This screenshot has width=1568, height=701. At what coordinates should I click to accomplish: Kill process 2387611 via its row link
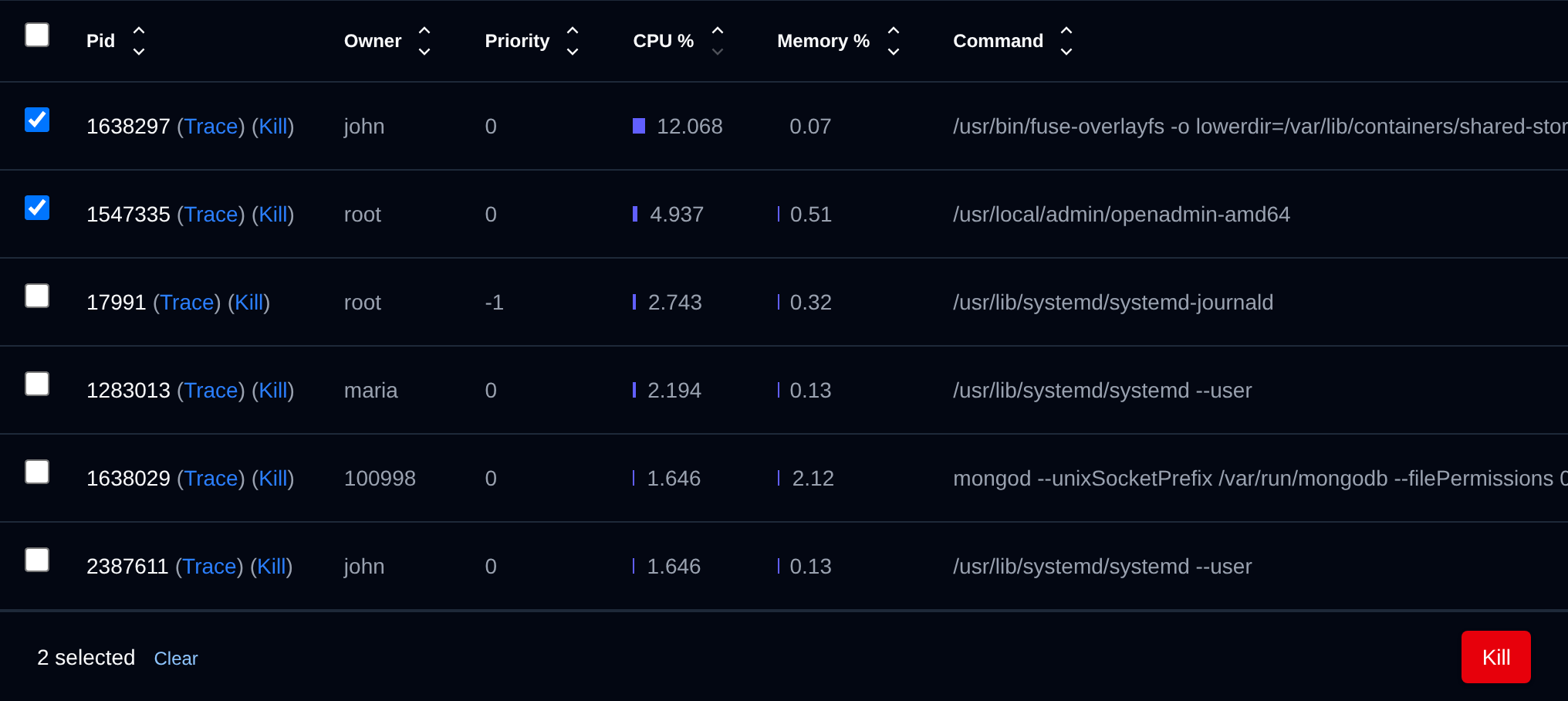pyautogui.click(x=272, y=567)
